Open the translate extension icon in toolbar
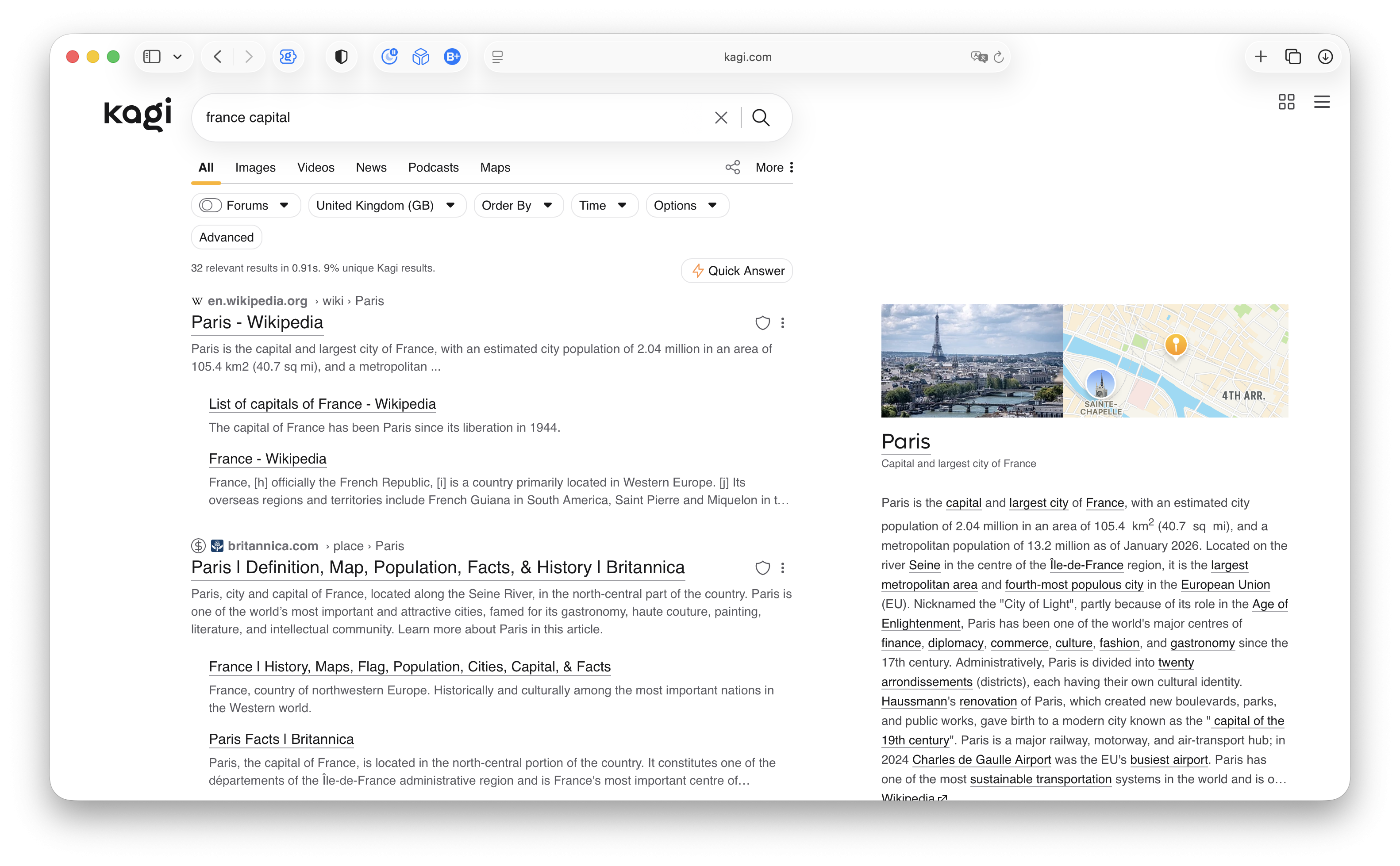The image size is (1400, 866). click(x=288, y=57)
